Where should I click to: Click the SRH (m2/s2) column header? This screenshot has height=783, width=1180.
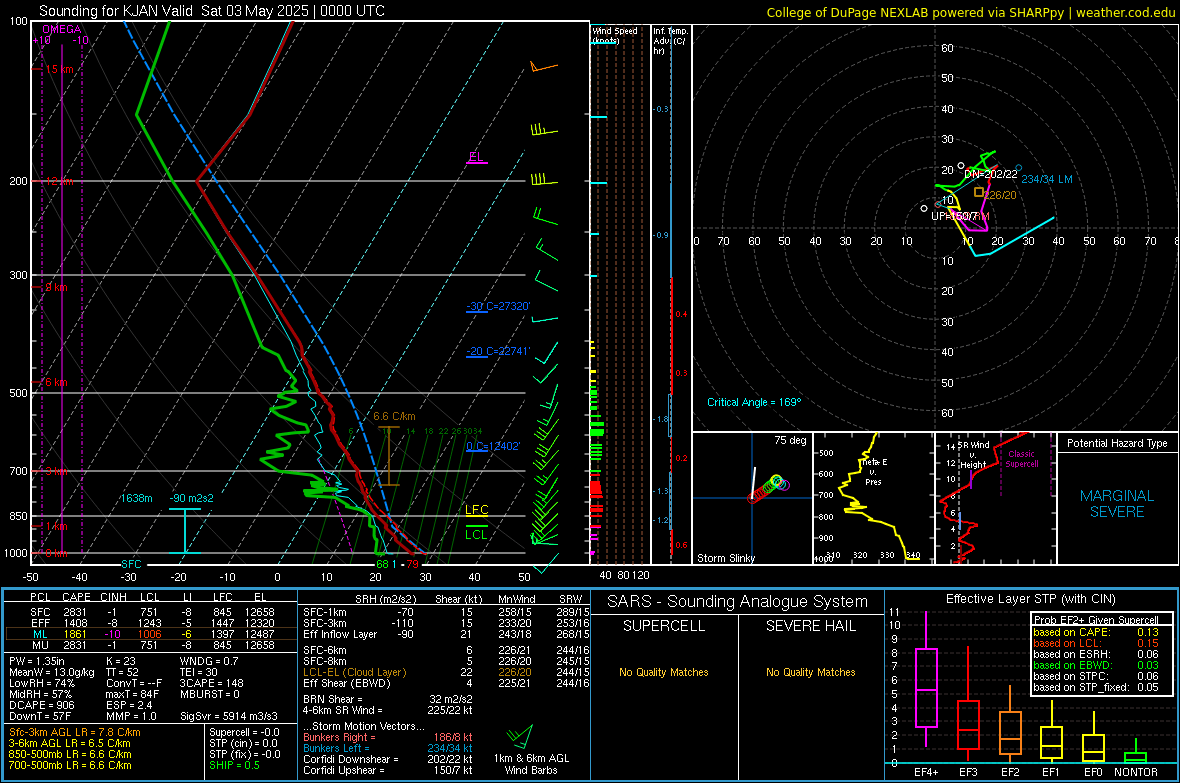pyautogui.click(x=385, y=599)
